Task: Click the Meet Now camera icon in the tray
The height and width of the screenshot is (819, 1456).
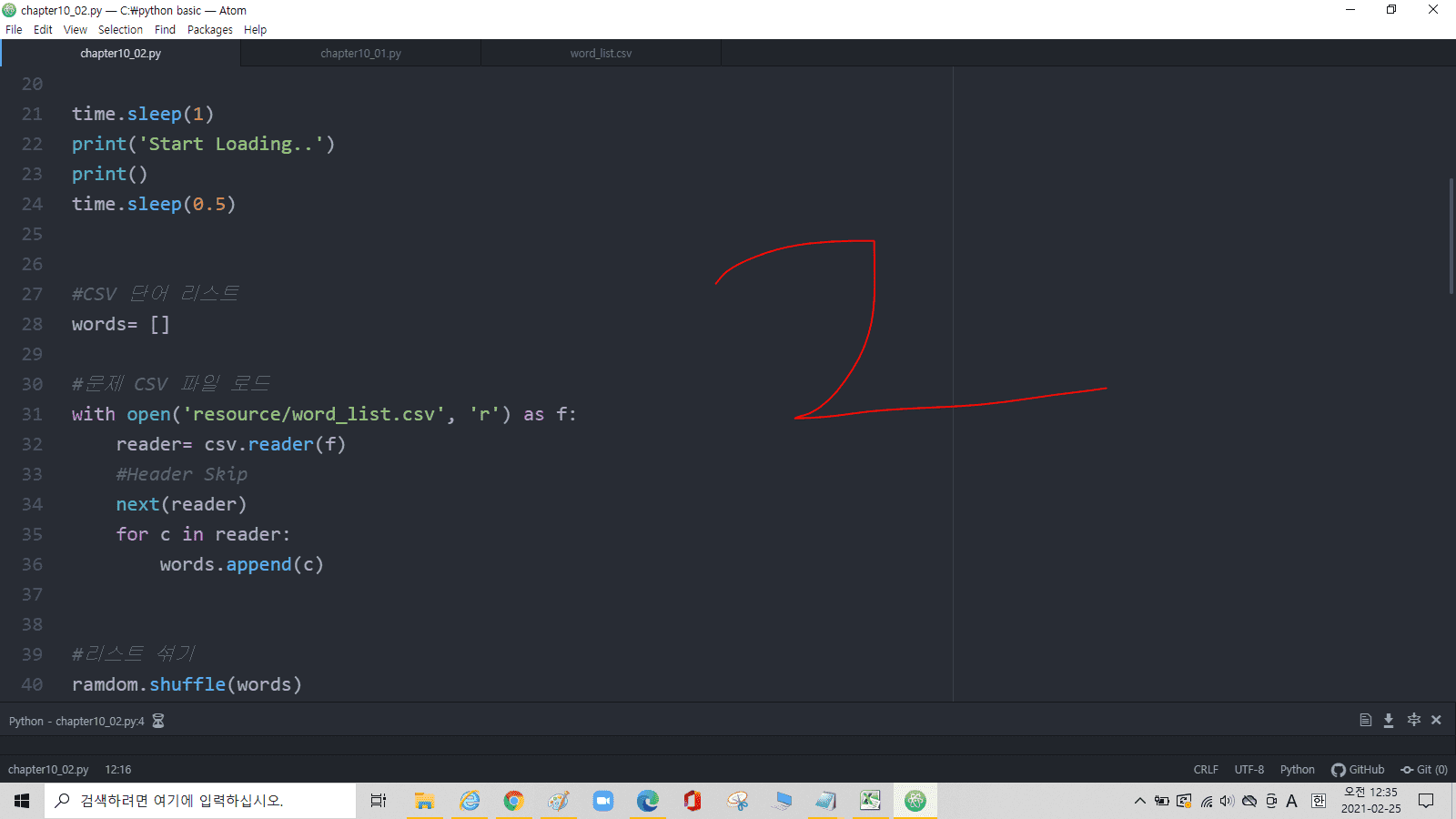Action: point(1271,801)
